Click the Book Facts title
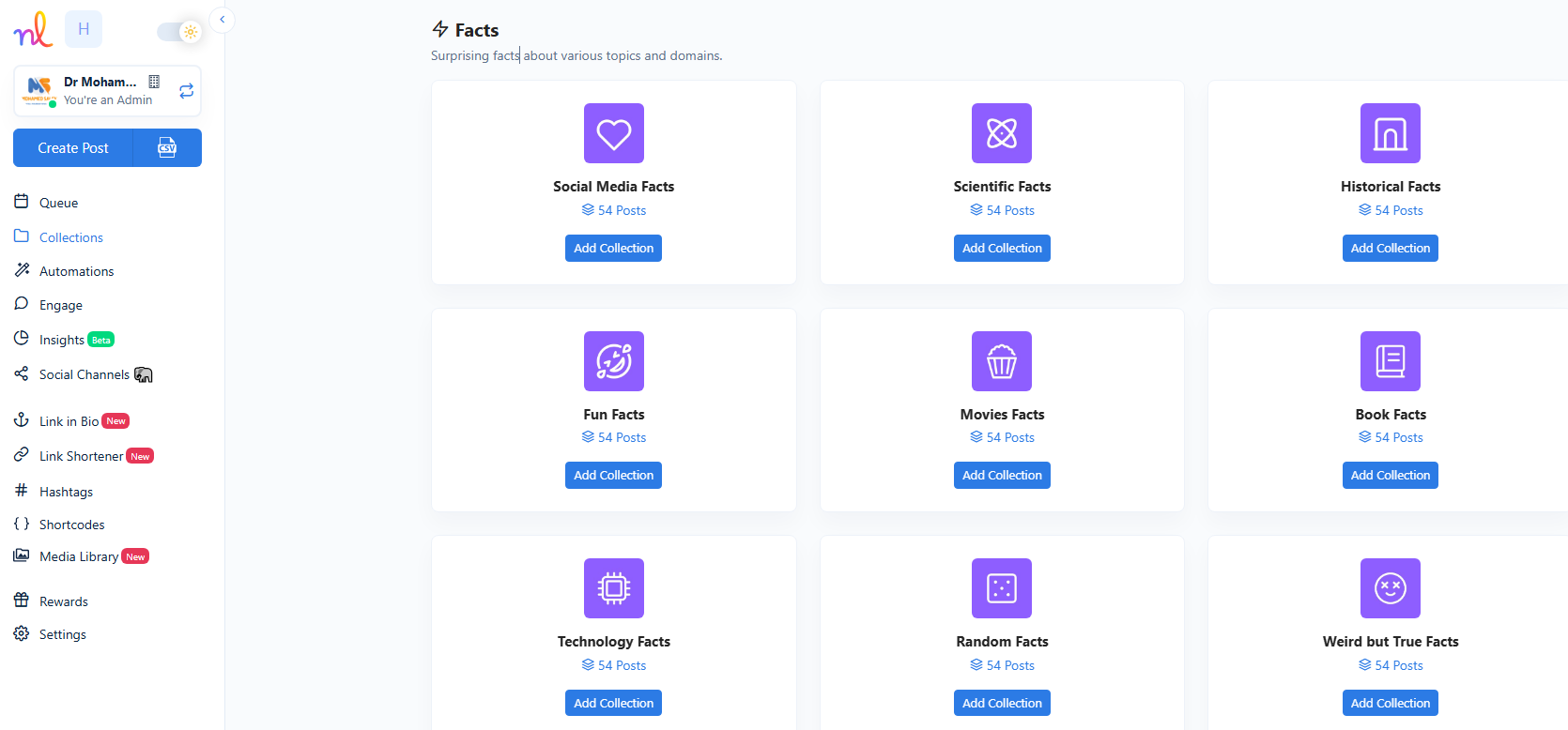The width and height of the screenshot is (1568, 730). (x=1391, y=415)
